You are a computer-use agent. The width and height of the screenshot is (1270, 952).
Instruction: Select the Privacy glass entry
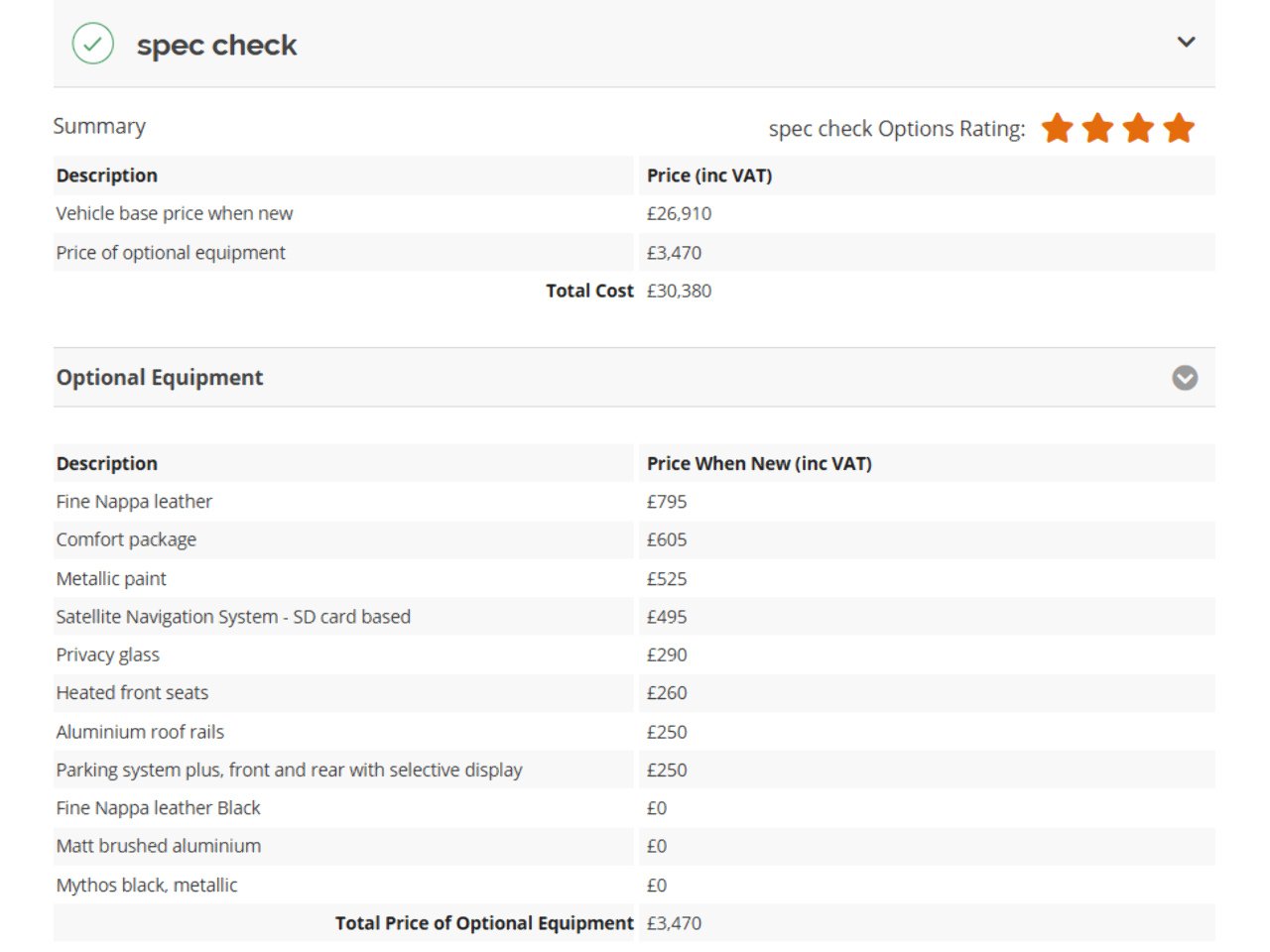[107, 654]
